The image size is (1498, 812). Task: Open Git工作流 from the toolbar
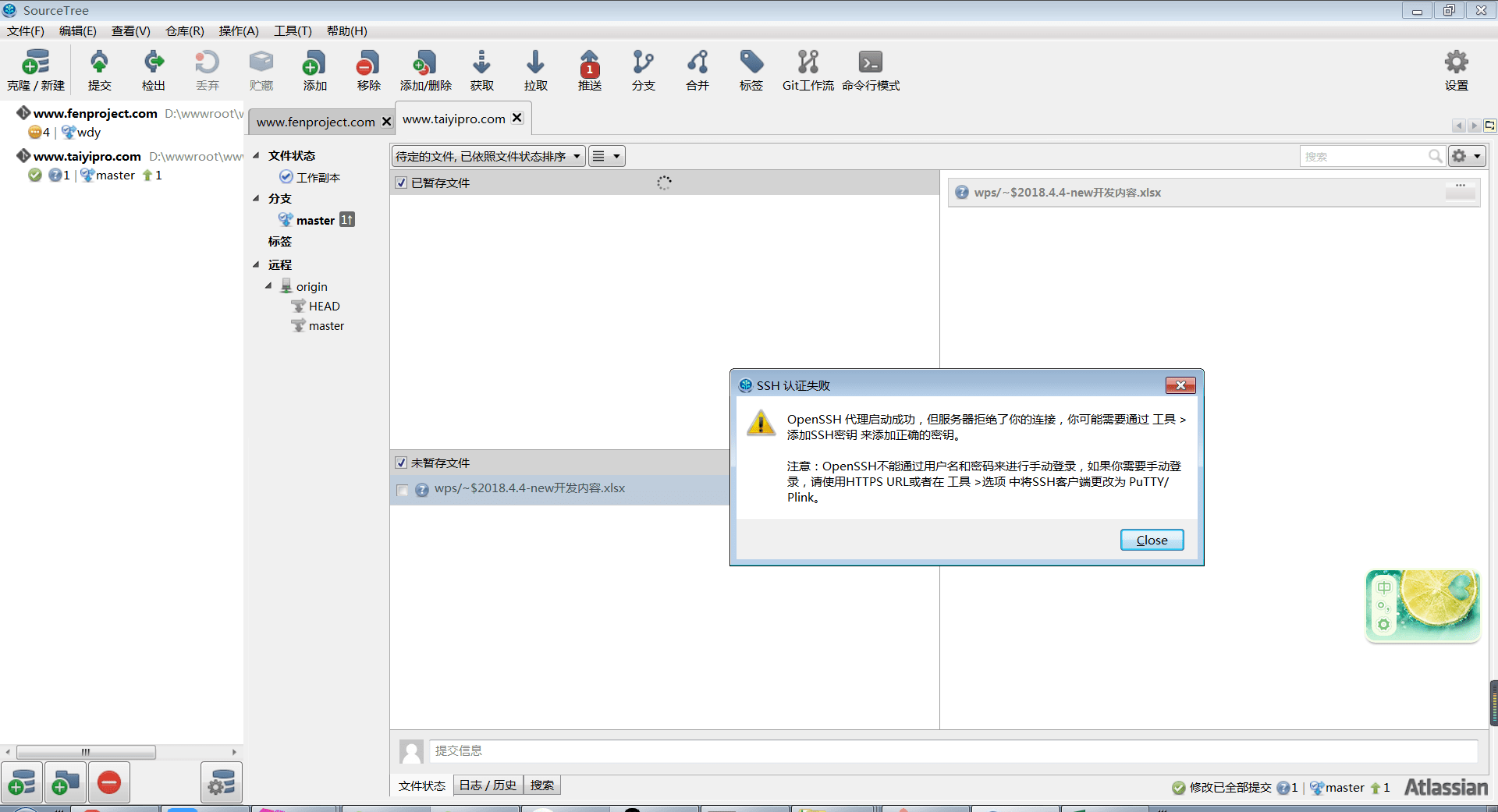tap(808, 70)
